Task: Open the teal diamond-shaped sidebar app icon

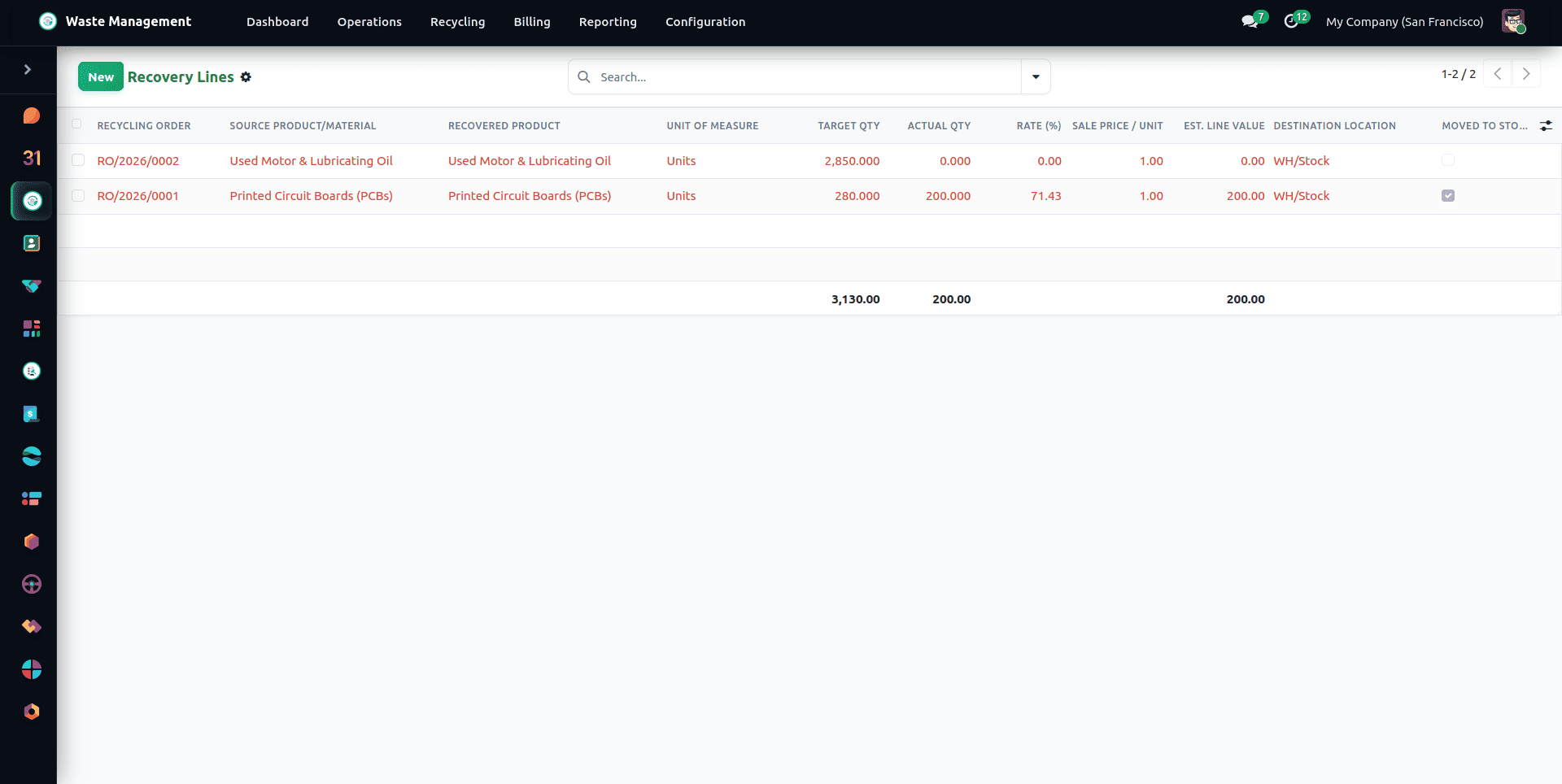Action: pos(32,285)
